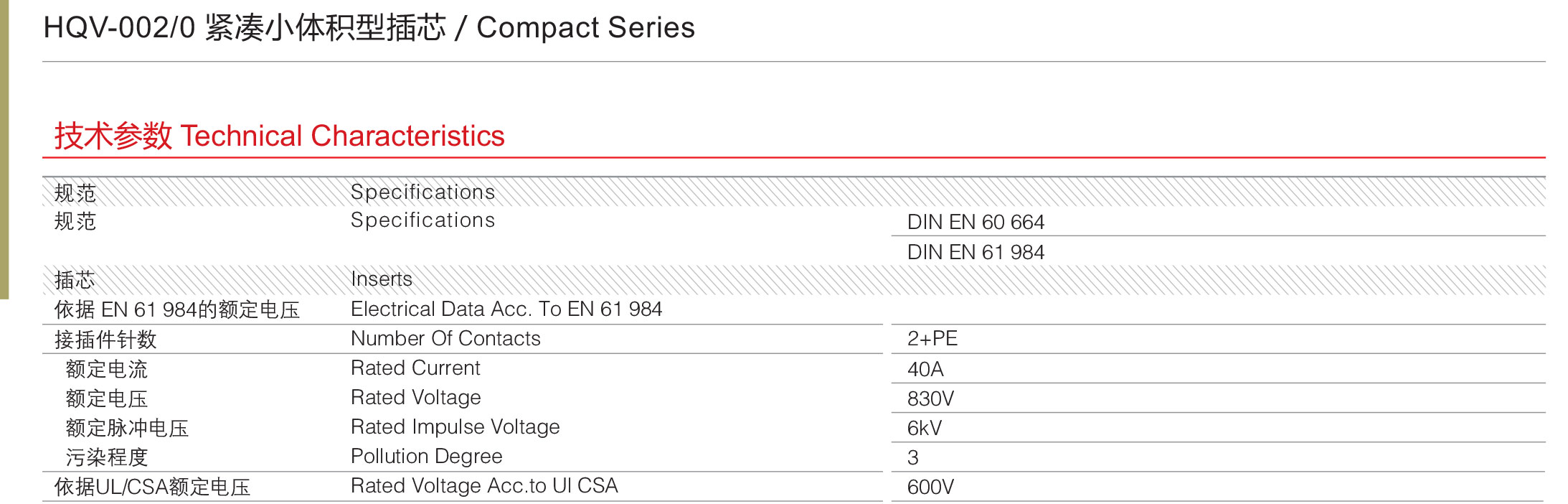The image size is (1568, 504).
Task: Select the Rated Impulse Voltage label
Action: pyautogui.click(x=455, y=427)
